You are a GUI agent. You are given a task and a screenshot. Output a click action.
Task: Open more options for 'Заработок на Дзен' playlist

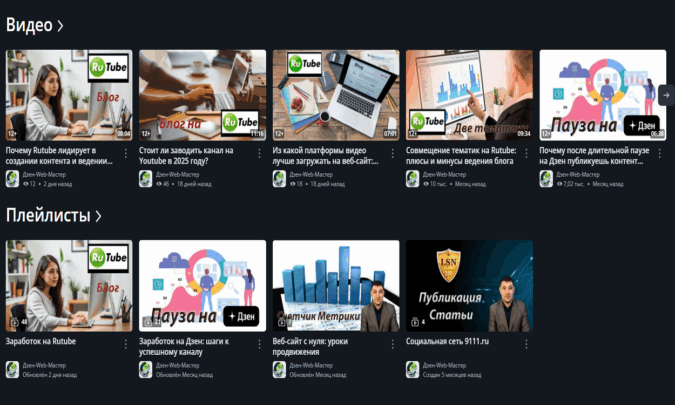(259, 344)
